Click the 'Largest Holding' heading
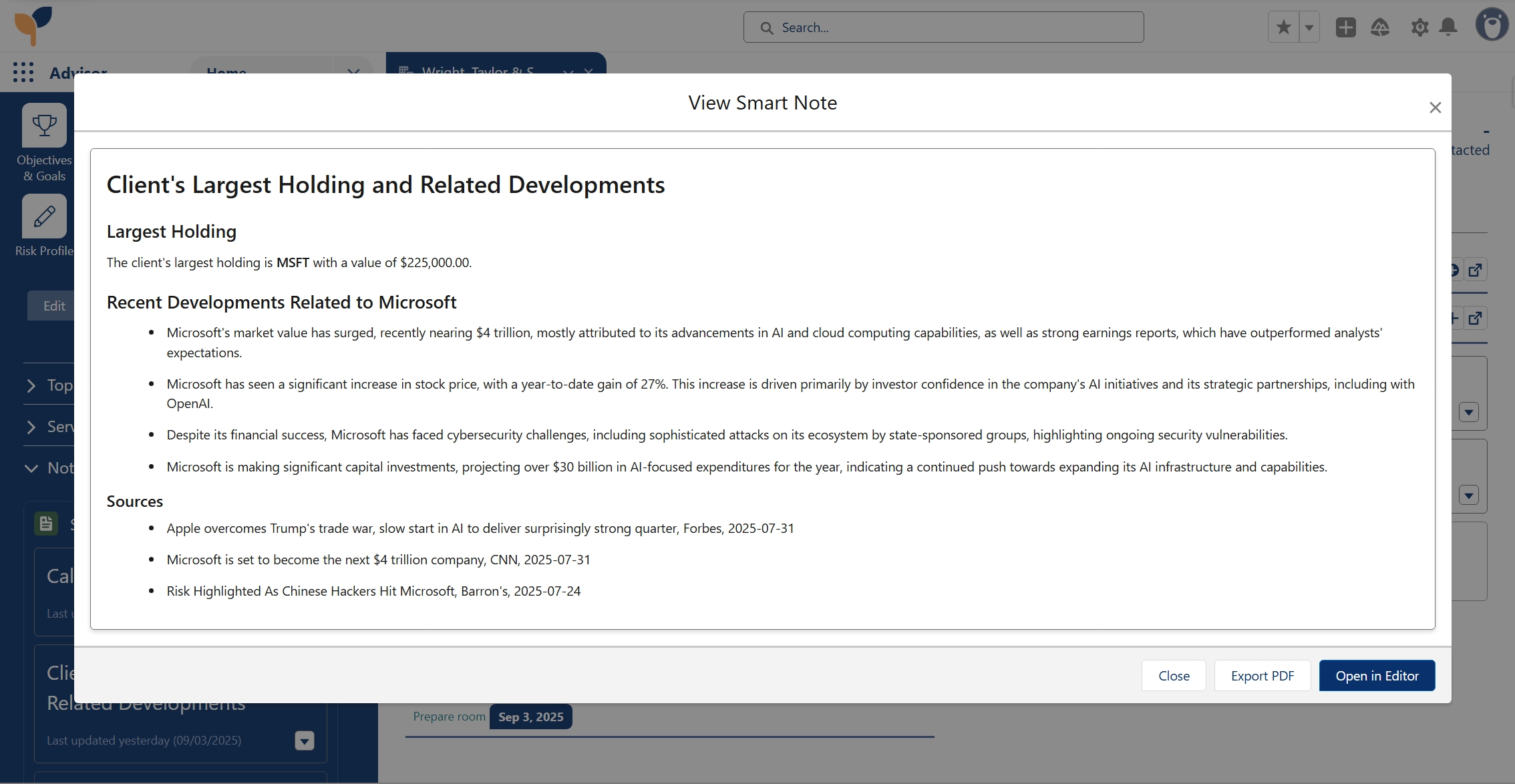Viewport: 1515px width, 784px height. [x=172, y=232]
